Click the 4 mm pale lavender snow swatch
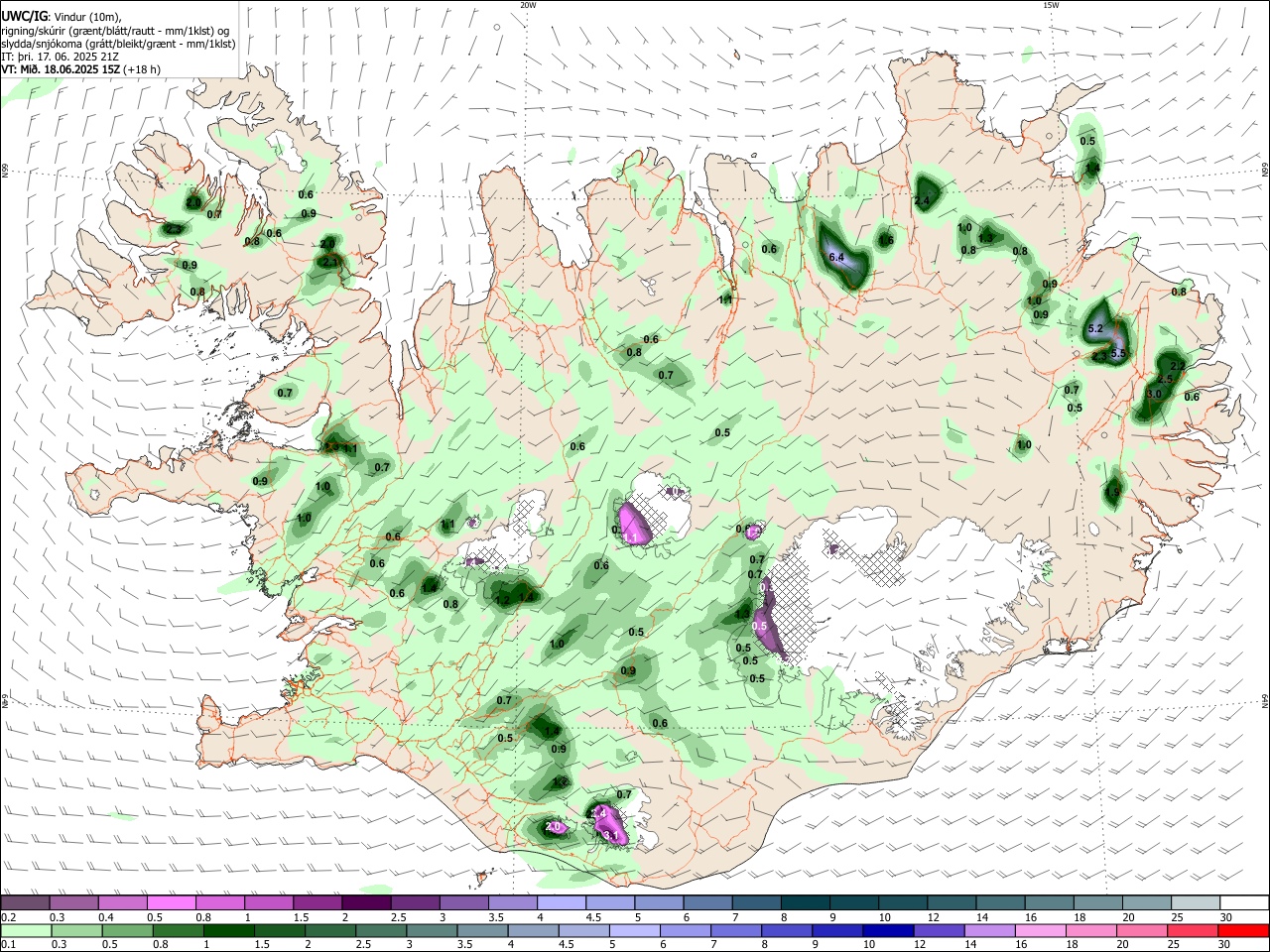This screenshot has width=1270, height=952. pyautogui.click(x=561, y=903)
